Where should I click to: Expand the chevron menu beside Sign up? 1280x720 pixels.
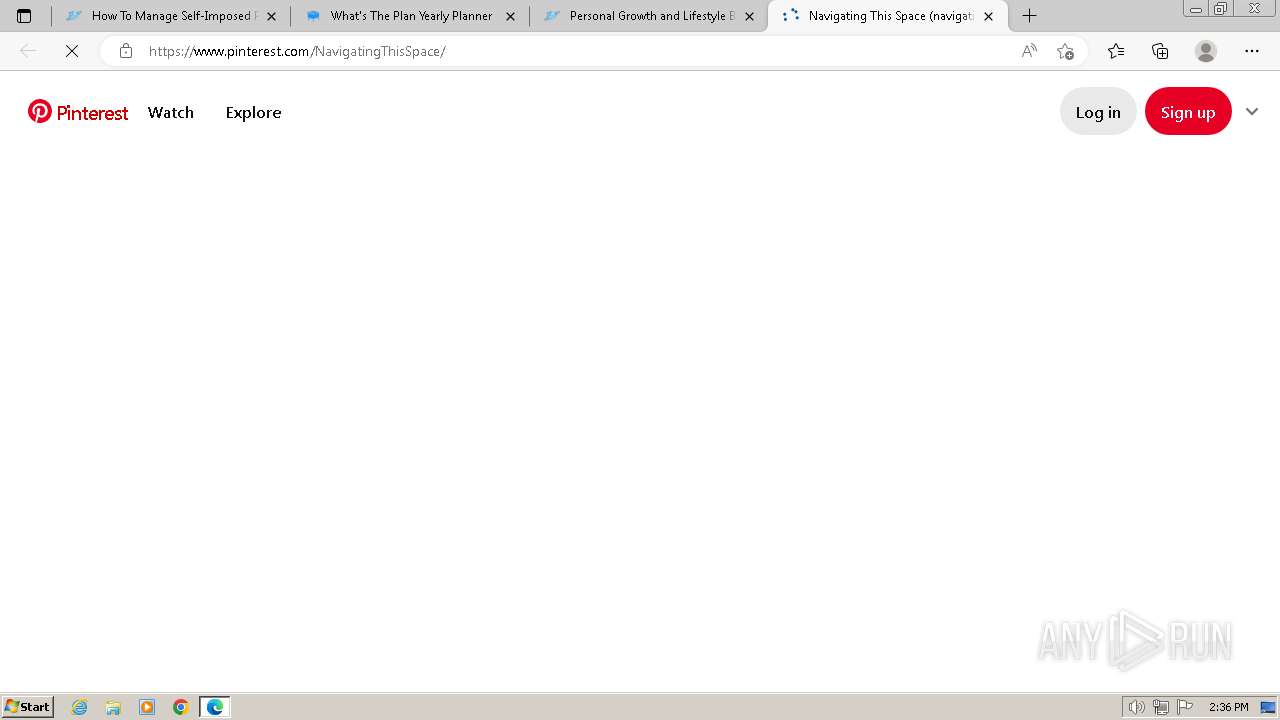pos(1252,112)
